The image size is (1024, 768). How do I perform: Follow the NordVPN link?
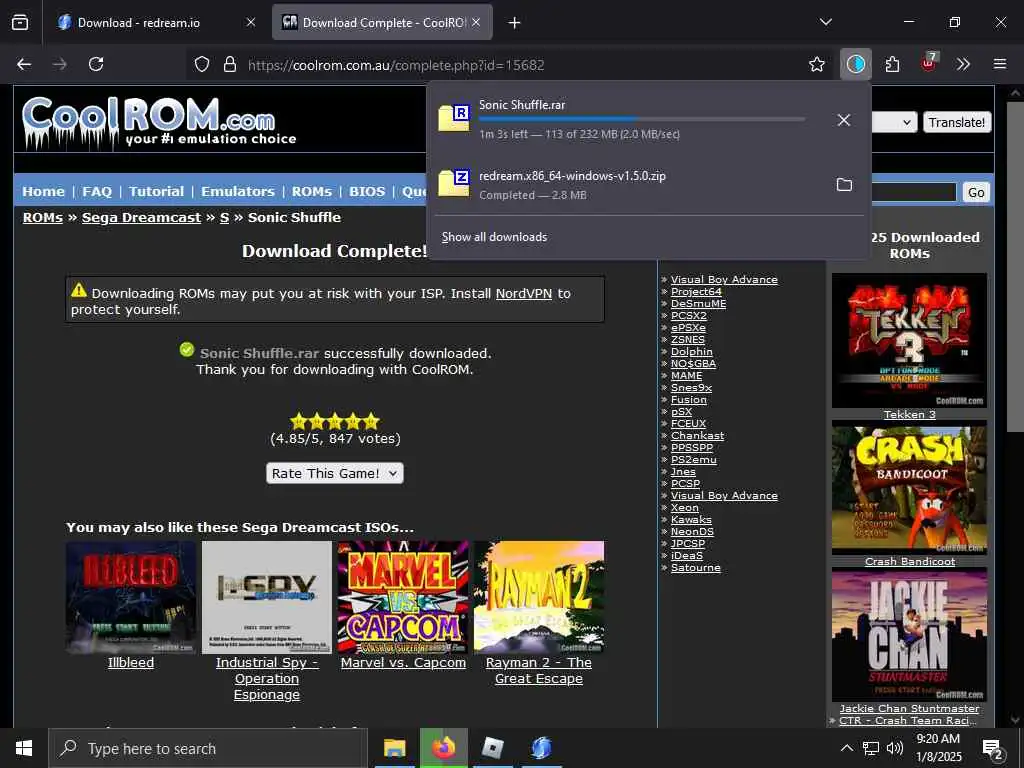524,294
